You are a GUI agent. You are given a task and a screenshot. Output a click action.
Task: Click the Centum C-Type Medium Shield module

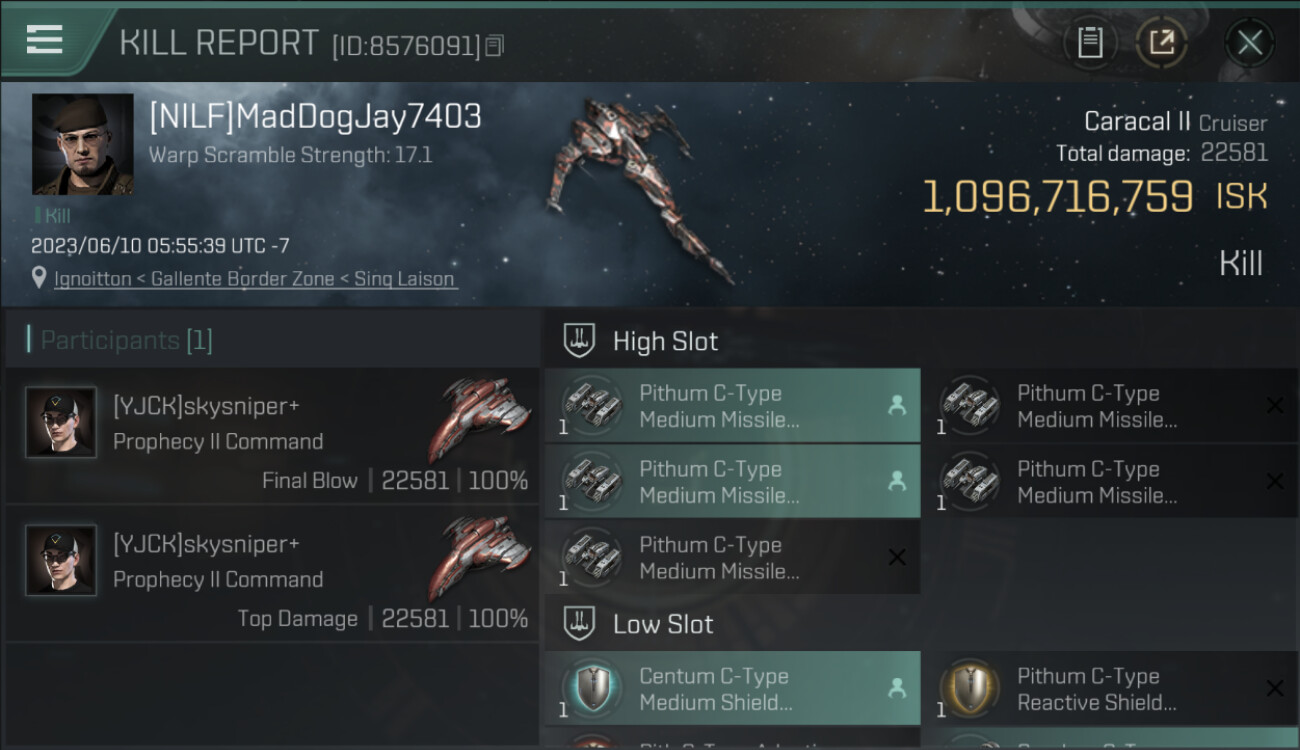tap(732, 689)
